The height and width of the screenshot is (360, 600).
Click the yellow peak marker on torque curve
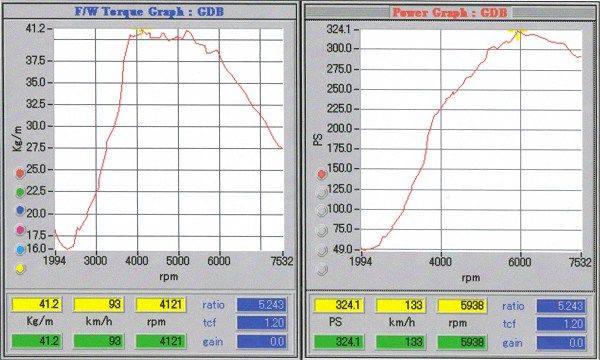pyautogui.click(x=142, y=32)
